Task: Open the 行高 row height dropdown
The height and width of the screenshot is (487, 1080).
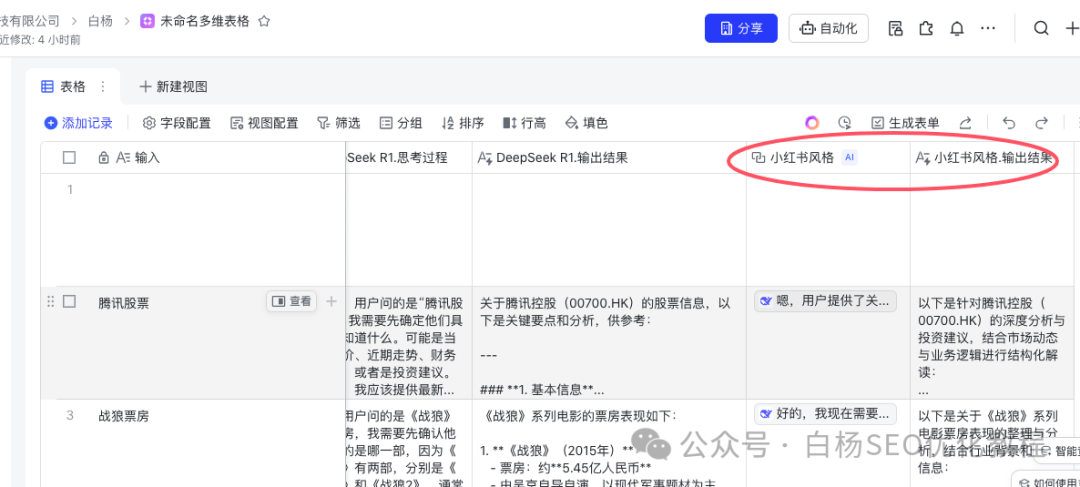Action: pos(524,123)
